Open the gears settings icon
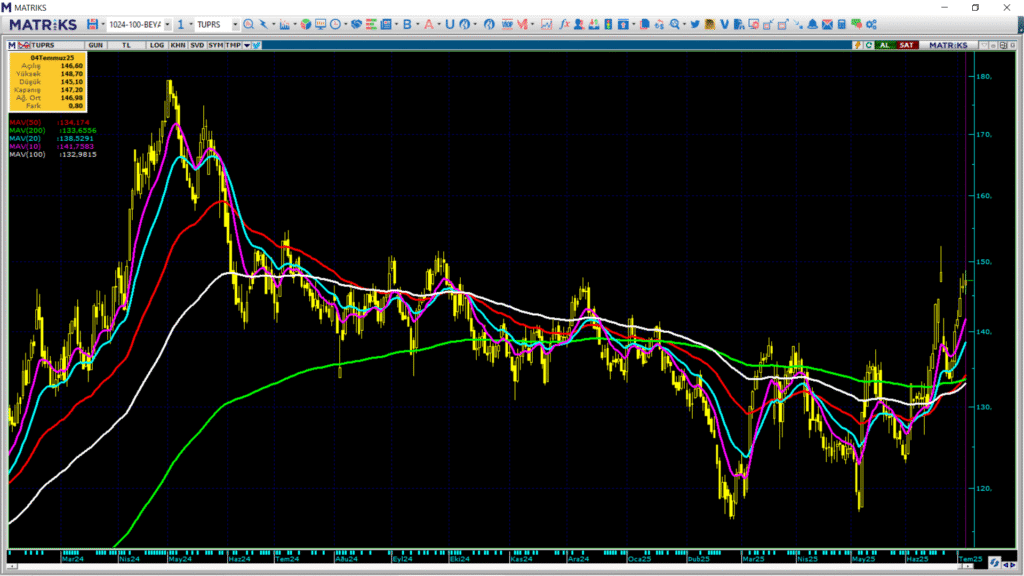 [871, 24]
